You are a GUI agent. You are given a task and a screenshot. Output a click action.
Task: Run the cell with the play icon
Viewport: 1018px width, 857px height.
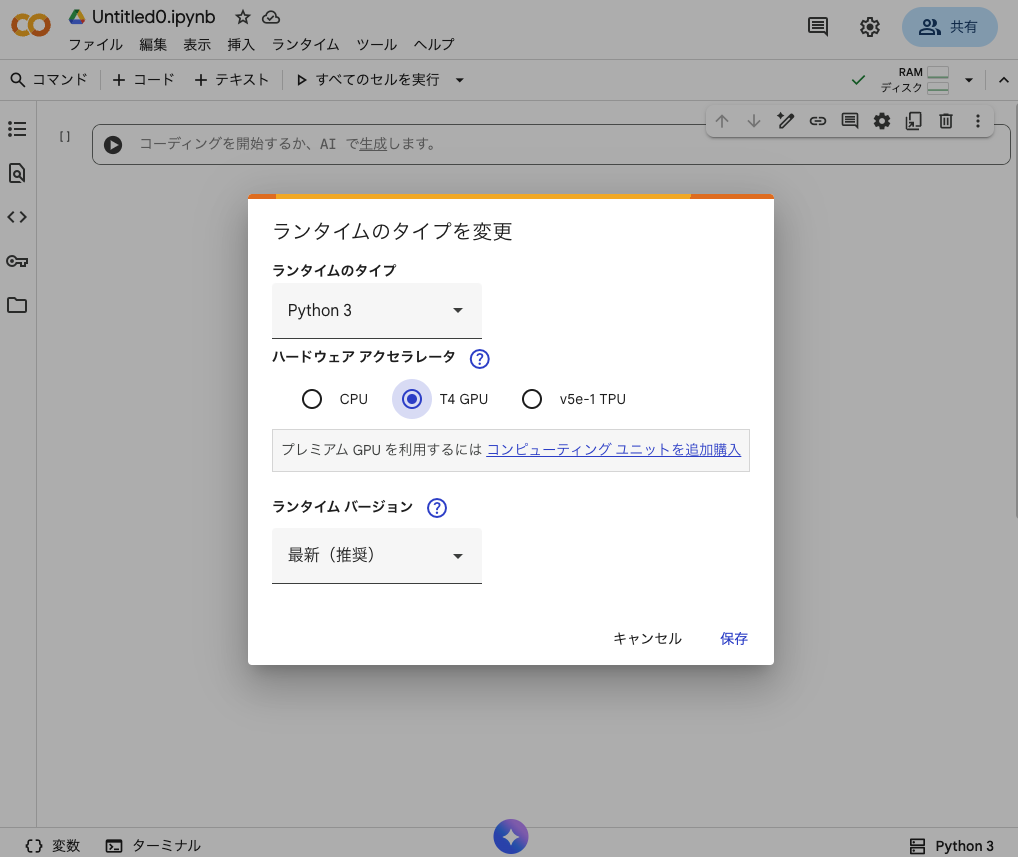[113, 145]
